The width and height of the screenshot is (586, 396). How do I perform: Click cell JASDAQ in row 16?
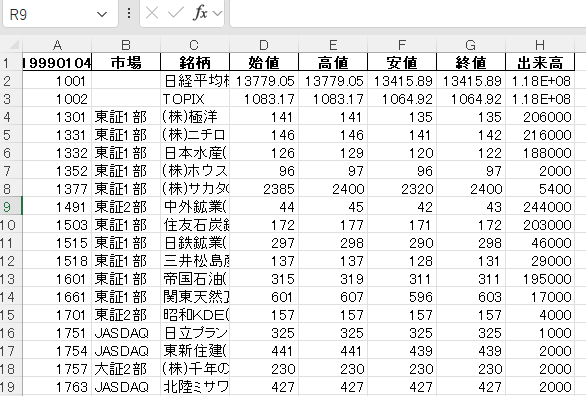[126, 332]
